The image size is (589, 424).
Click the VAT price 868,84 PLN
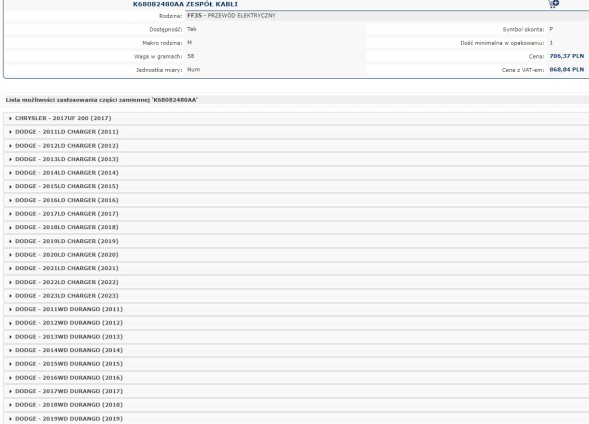tap(566, 69)
